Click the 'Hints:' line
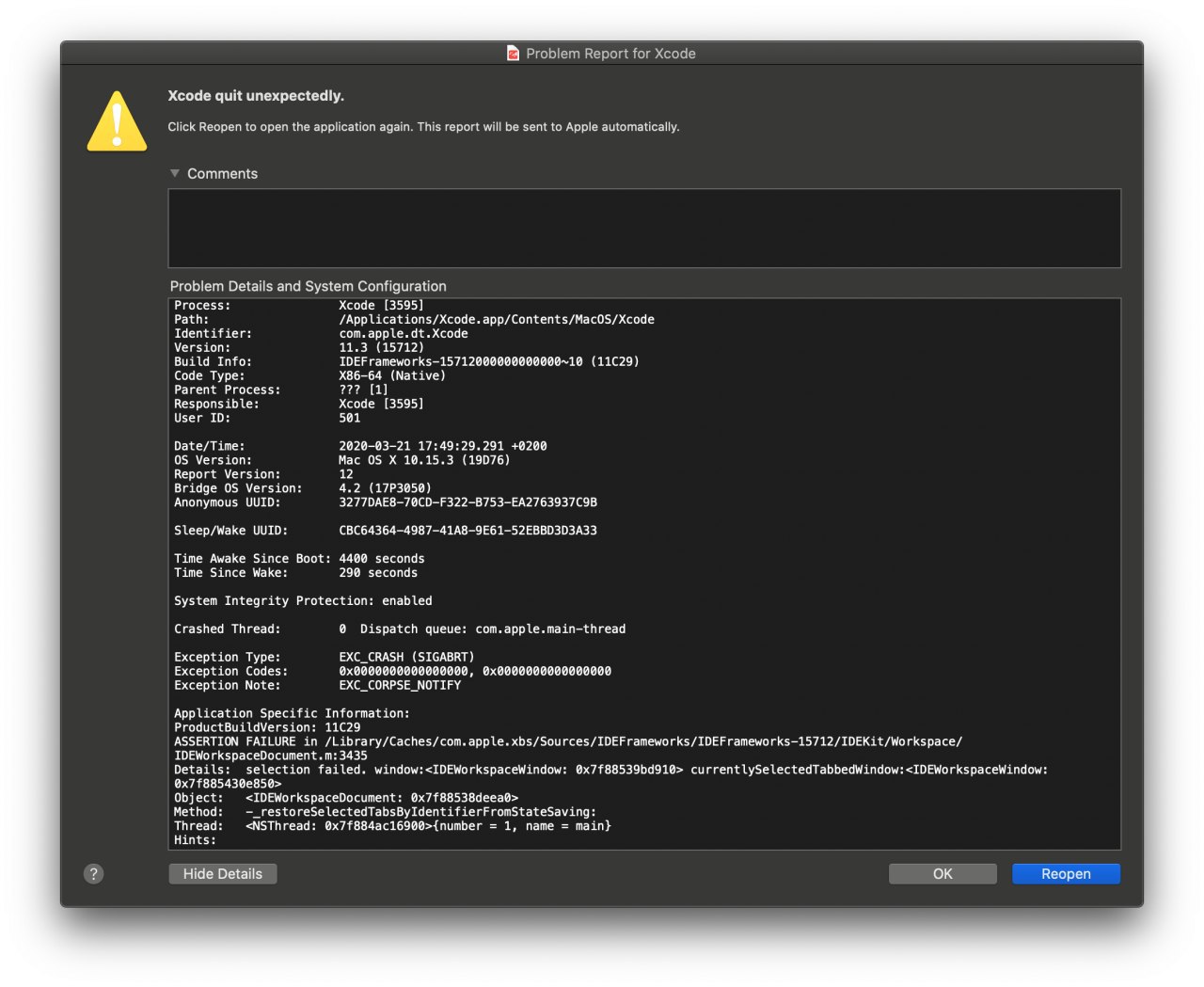Screen dimensions: 1204x987 pyautogui.click(x=195, y=841)
